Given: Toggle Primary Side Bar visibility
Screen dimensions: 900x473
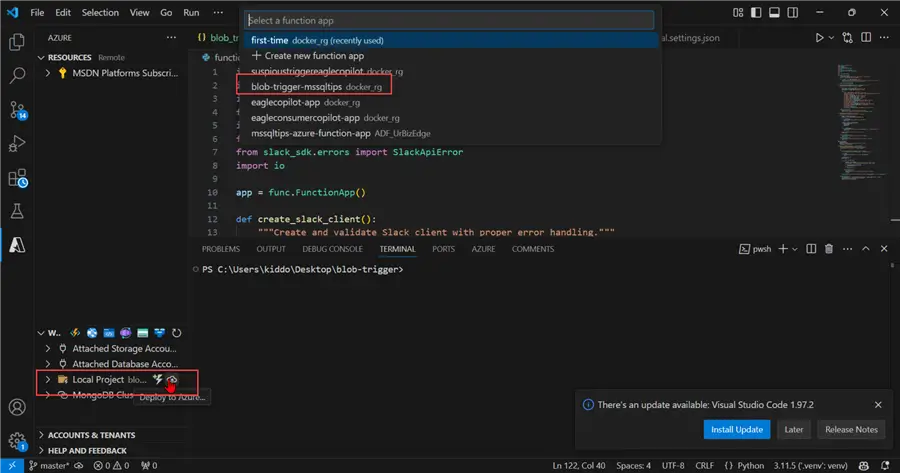Looking at the screenshot, I should coord(756,13).
